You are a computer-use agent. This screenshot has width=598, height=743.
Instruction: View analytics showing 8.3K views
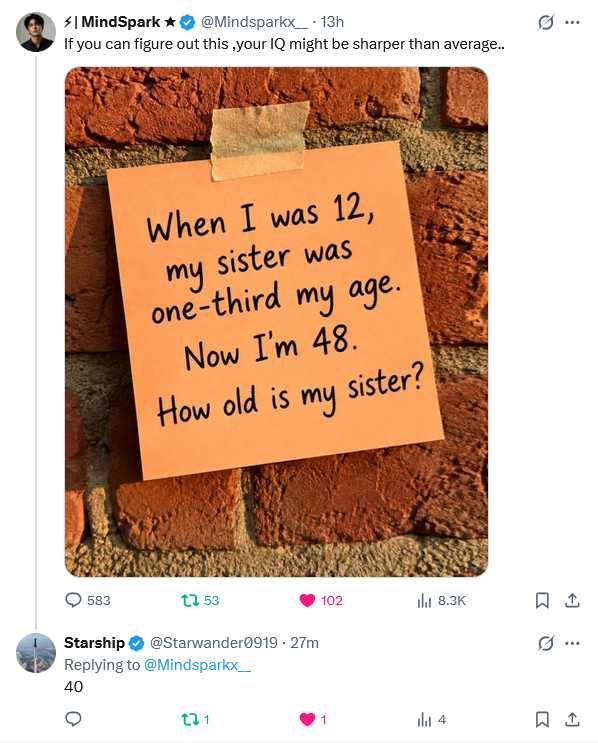[x=442, y=601]
